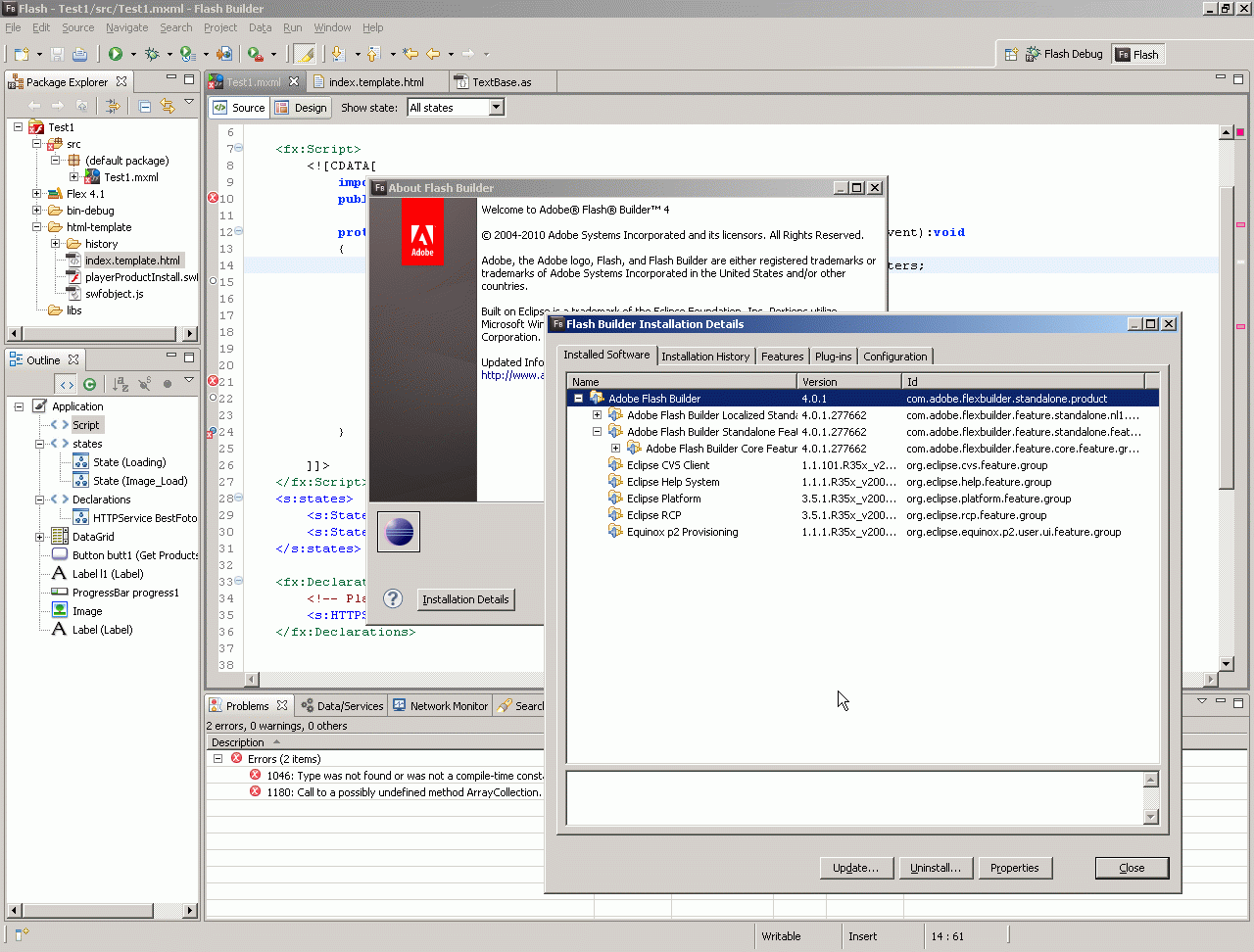Run the application with green play icon
This screenshot has width=1254, height=952.
point(116,54)
